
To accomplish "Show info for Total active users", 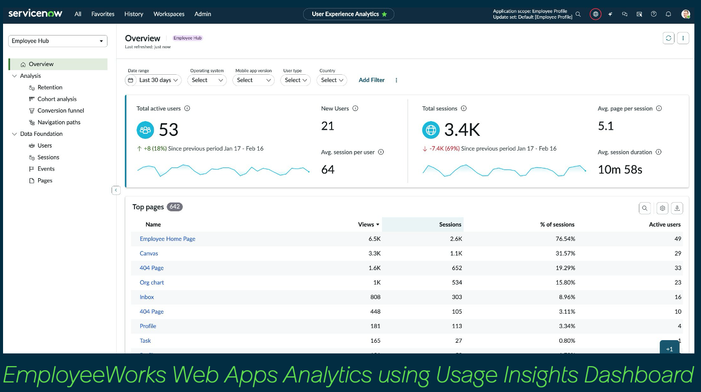I will pyautogui.click(x=187, y=109).
